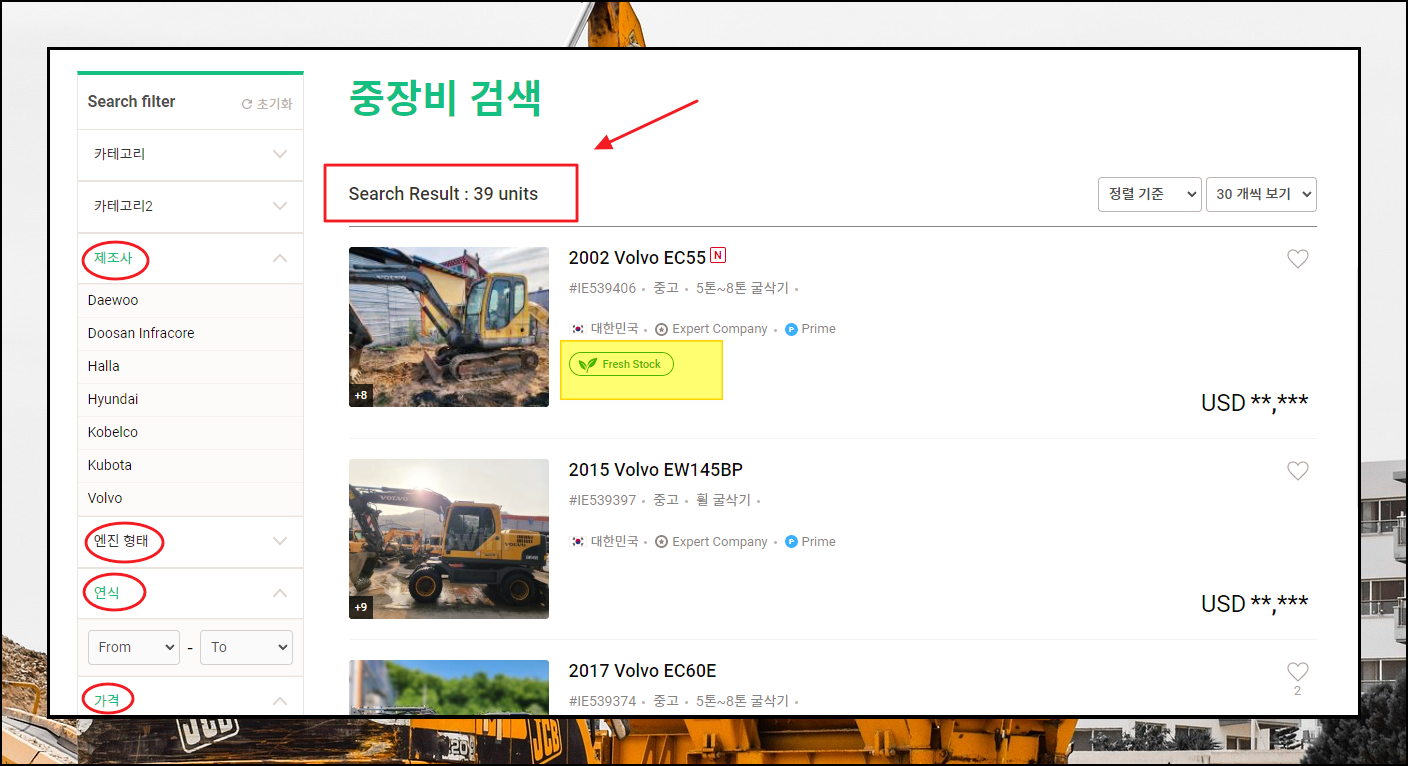The image size is (1408, 766).
Task: Click the 중고 condition text on EW145BP listing
Action: [x=666, y=500]
